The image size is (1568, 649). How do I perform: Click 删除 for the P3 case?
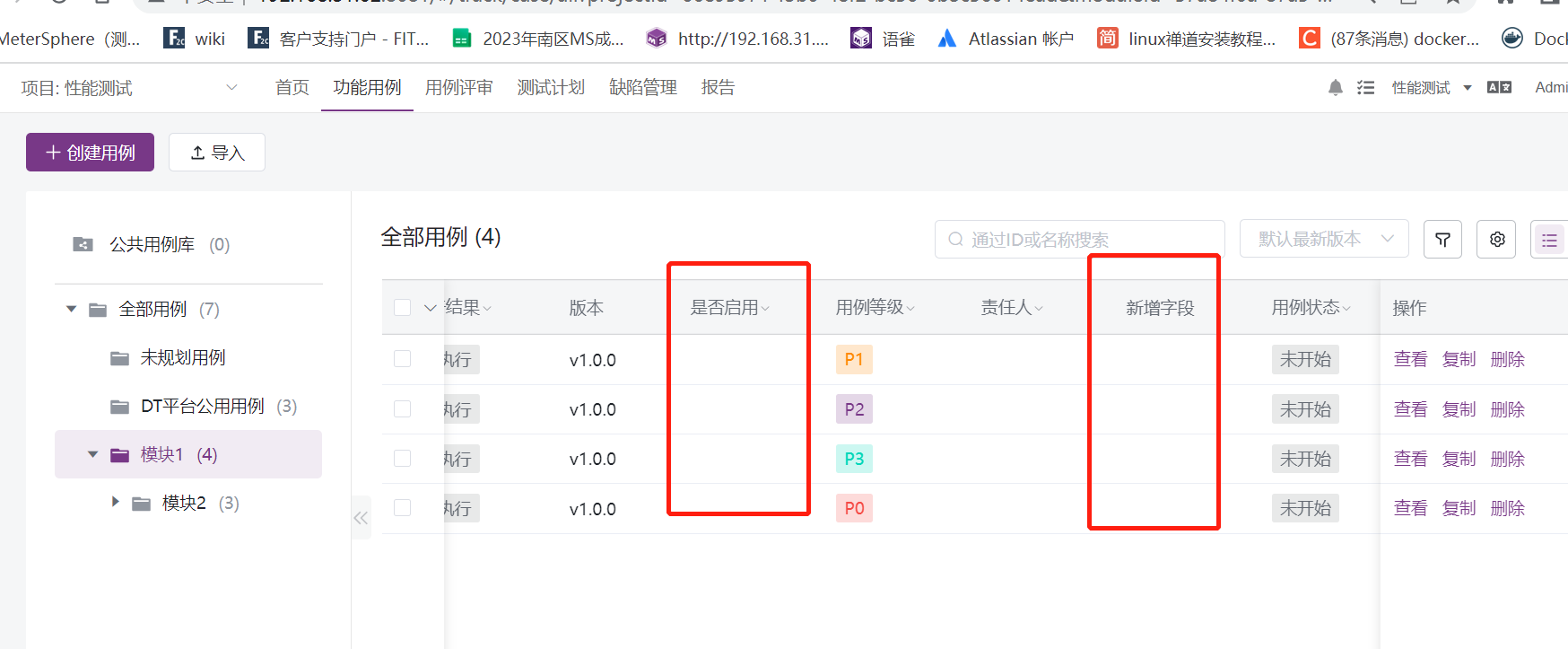[x=1507, y=459]
